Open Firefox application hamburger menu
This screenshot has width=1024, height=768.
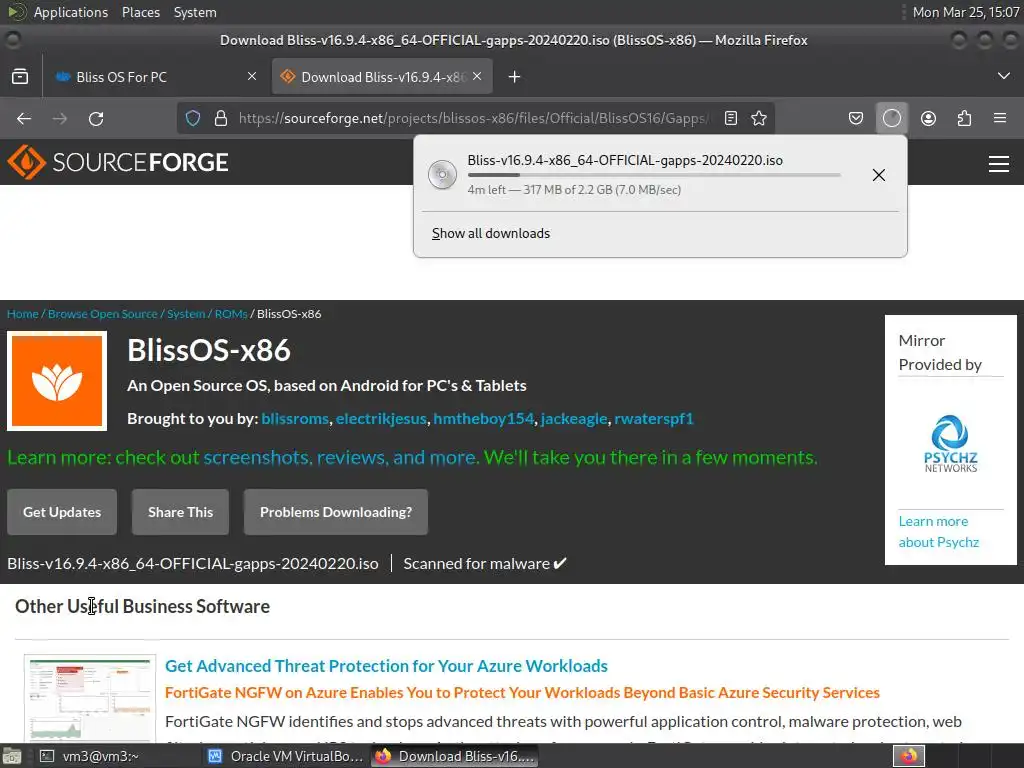coord(1000,118)
